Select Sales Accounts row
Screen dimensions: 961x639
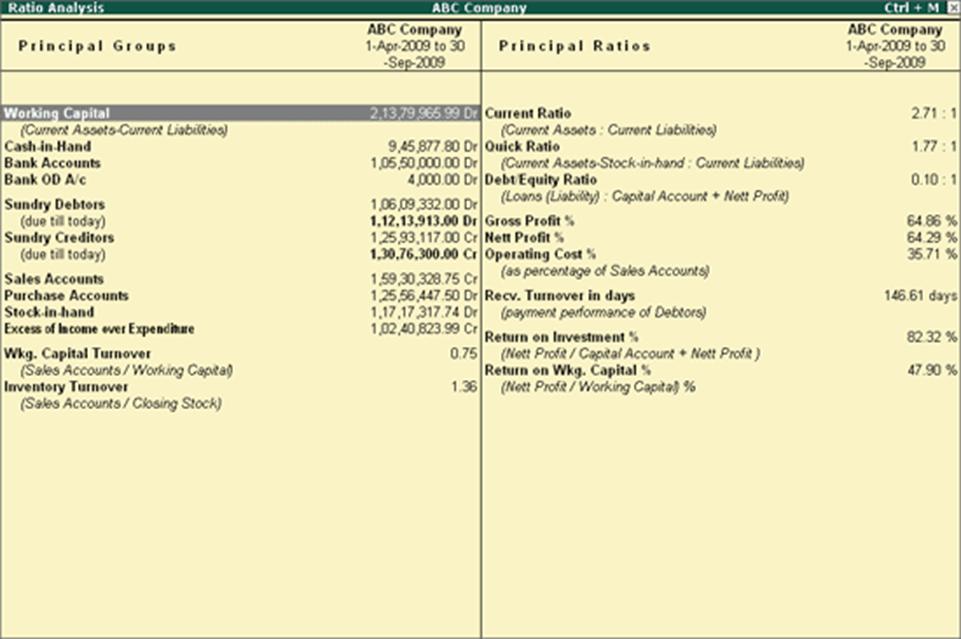pos(50,279)
